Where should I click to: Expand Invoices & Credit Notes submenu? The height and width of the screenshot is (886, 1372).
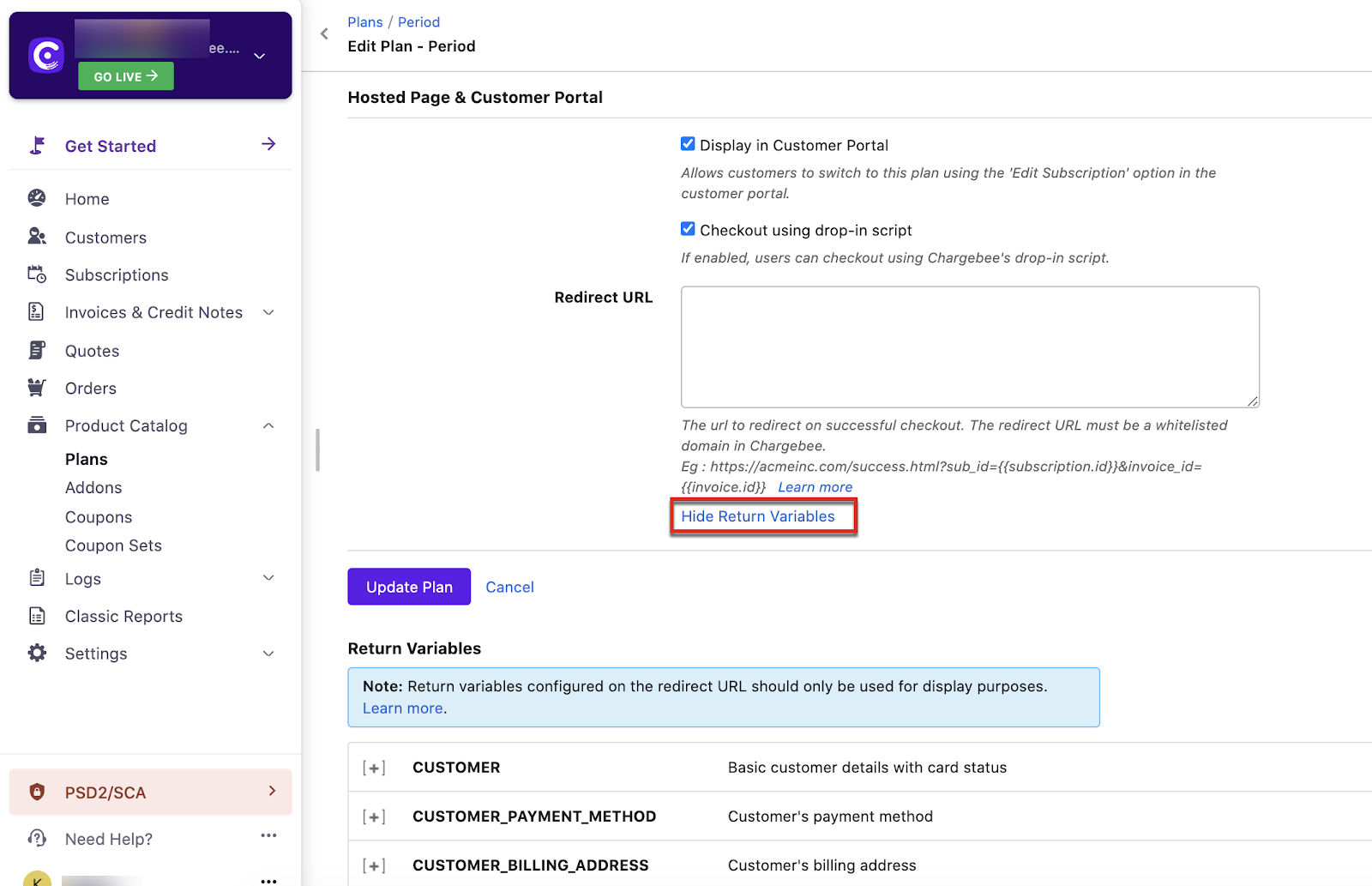pyautogui.click(x=268, y=312)
